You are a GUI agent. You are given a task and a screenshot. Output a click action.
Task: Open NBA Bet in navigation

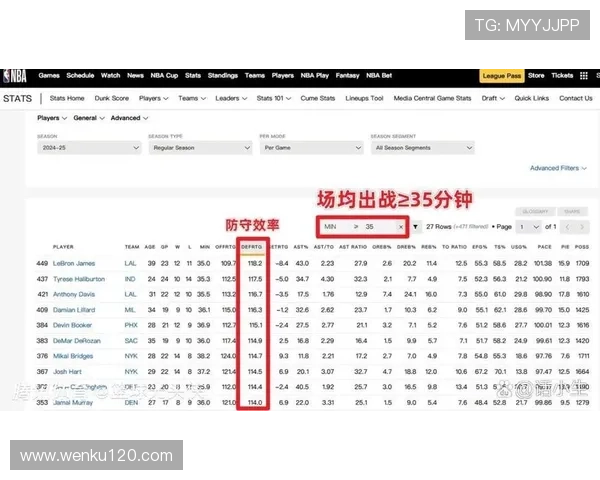point(379,76)
